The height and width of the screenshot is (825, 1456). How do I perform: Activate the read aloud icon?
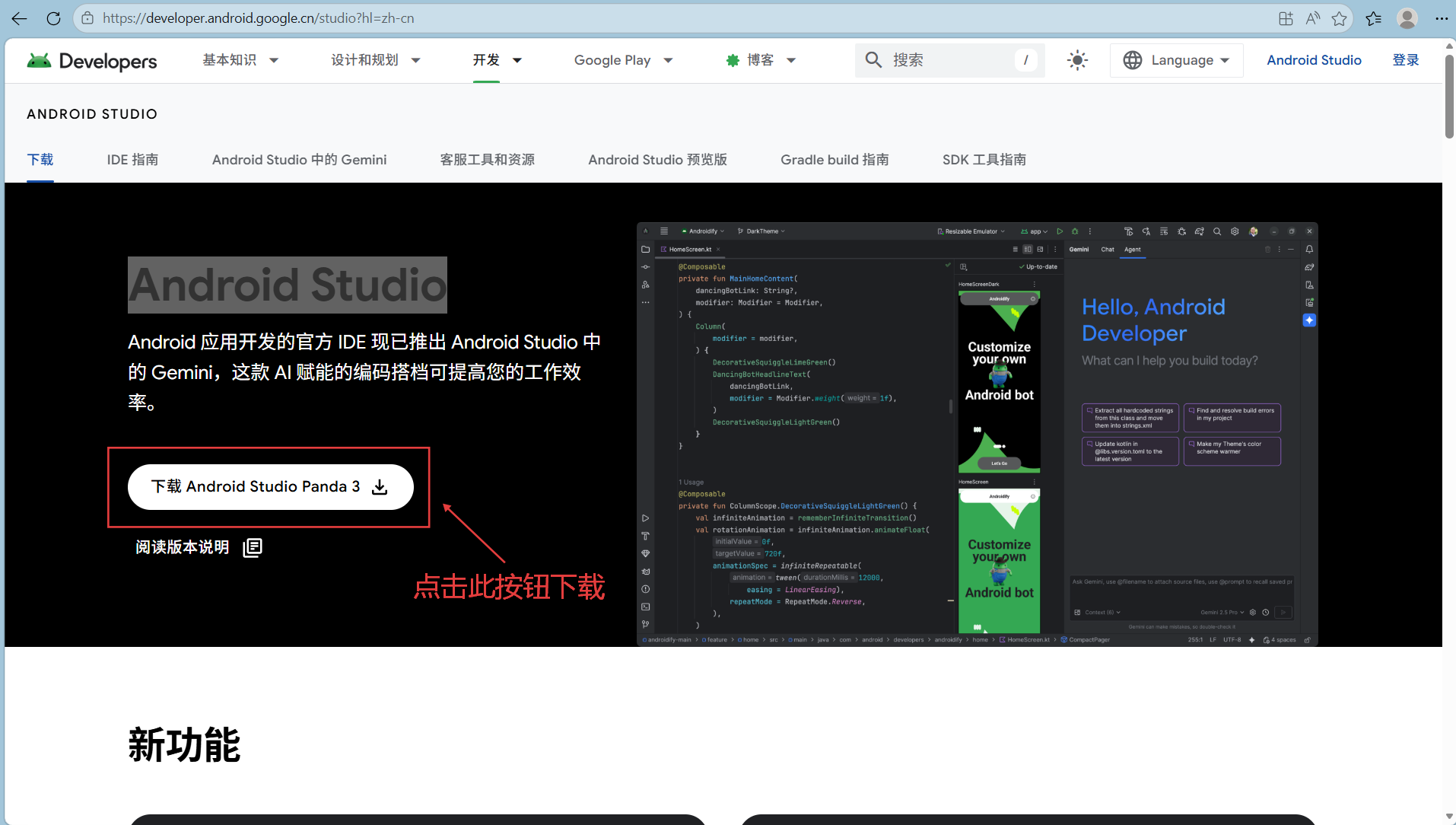(x=1312, y=18)
